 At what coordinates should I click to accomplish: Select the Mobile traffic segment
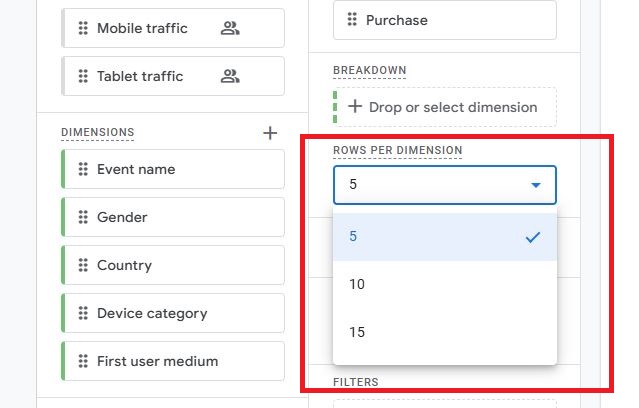point(173,28)
